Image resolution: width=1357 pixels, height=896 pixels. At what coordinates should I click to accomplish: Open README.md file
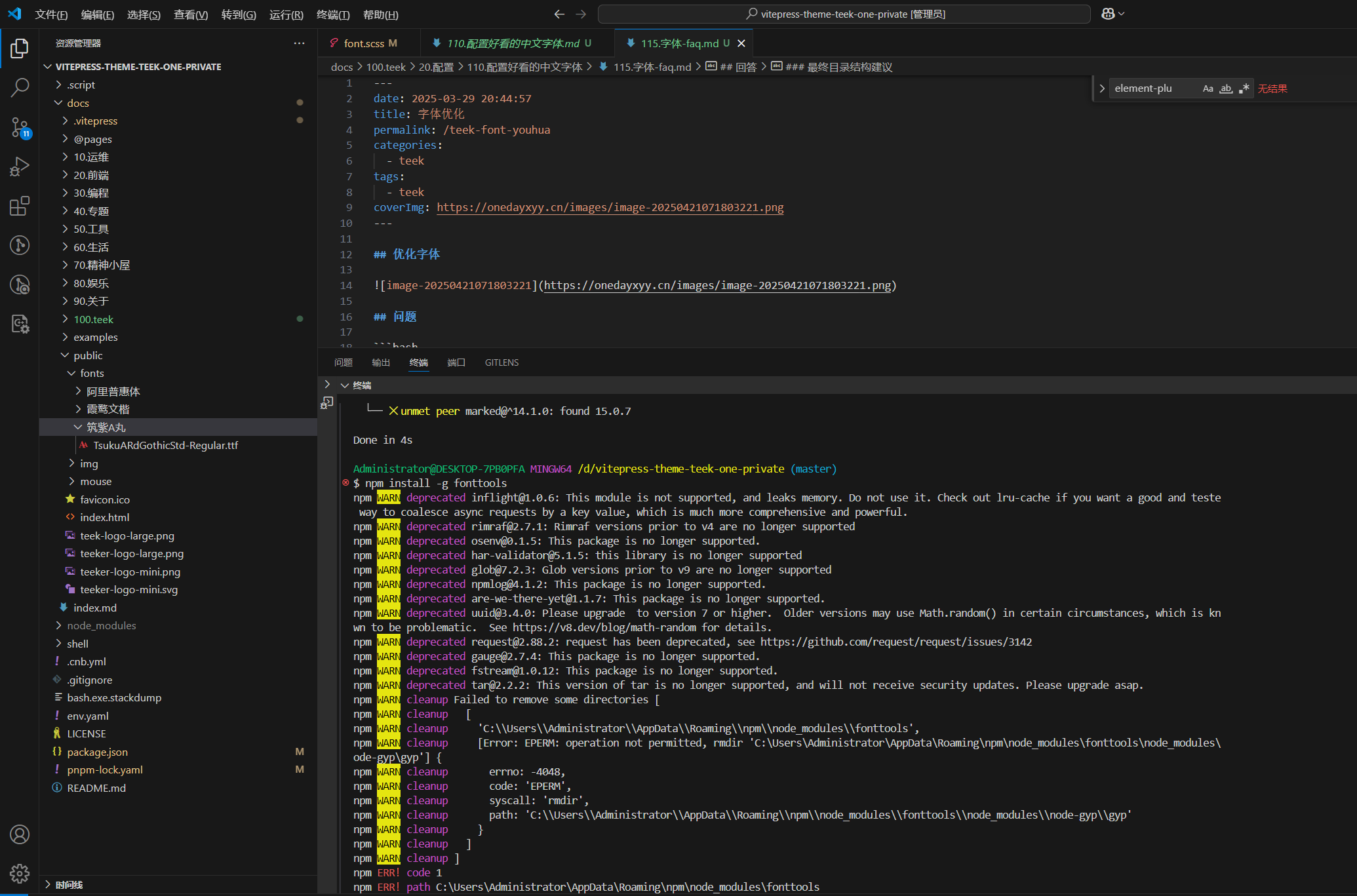96,788
